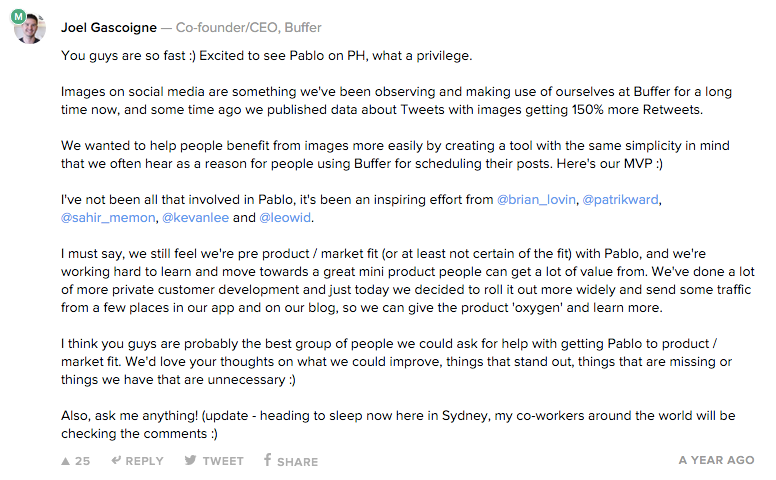This screenshot has width=776, height=480.
Task: Click the Co-founder/CEO, Buffer headline
Action: click(248, 28)
